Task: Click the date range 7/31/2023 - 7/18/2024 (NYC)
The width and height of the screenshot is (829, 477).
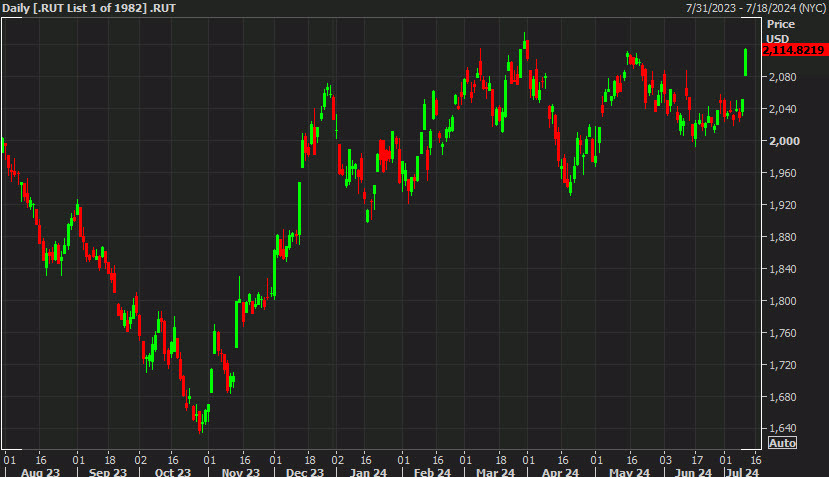Action: (x=756, y=8)
